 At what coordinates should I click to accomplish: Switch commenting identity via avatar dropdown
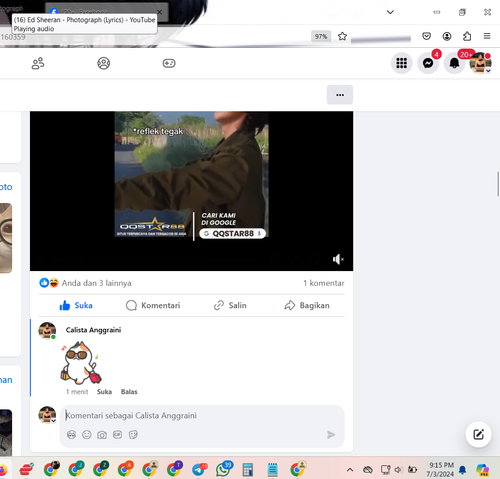point(47,415)
